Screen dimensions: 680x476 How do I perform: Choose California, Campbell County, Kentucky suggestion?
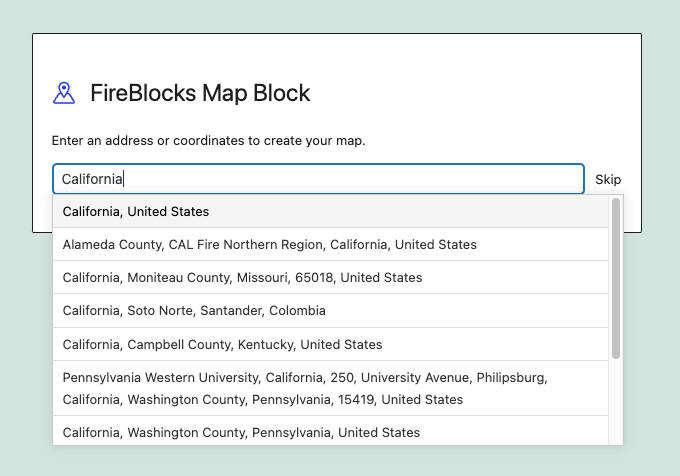(330, 344)
